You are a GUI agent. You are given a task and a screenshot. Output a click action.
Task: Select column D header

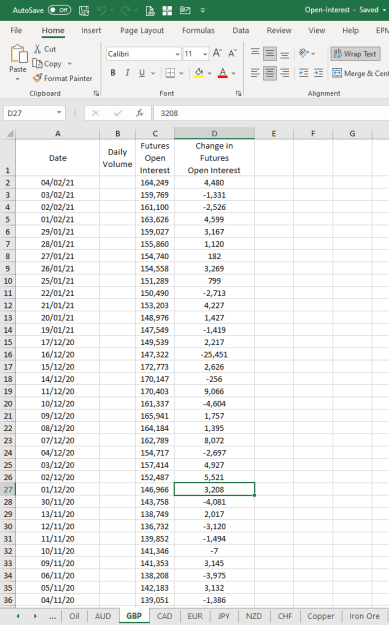point(214,133)
